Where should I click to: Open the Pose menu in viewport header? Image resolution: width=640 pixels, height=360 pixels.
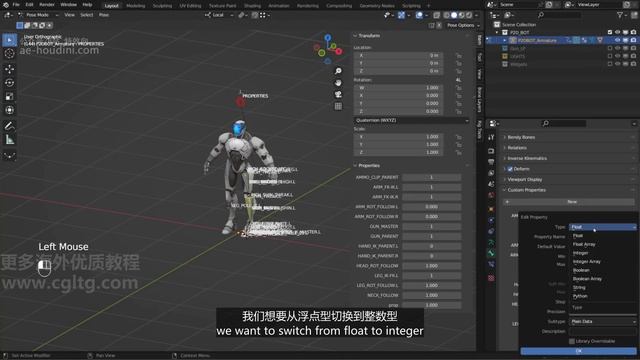click(x=104, y=15)
